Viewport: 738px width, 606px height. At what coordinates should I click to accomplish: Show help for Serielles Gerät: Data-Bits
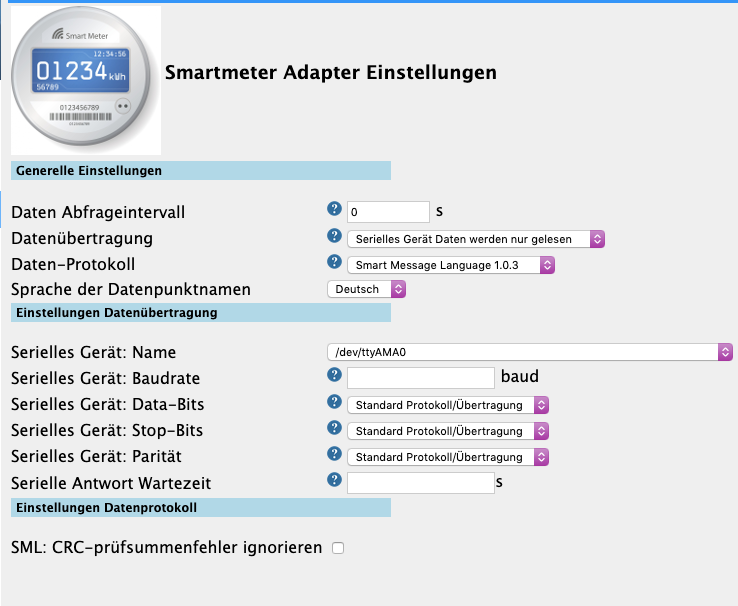tap(334, 402)
